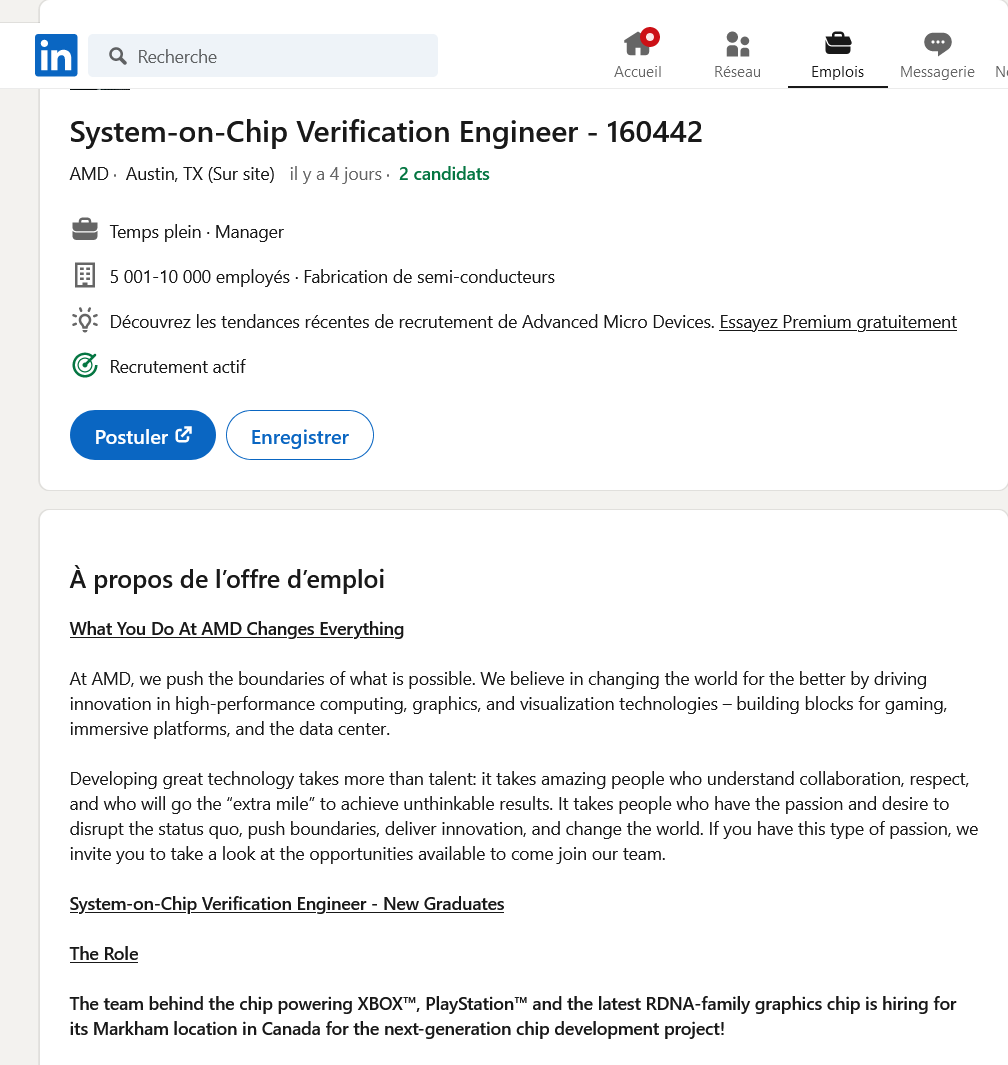Click the underlined New Graduates heading
1008x1065 pixels.
[x=287, y=904]
